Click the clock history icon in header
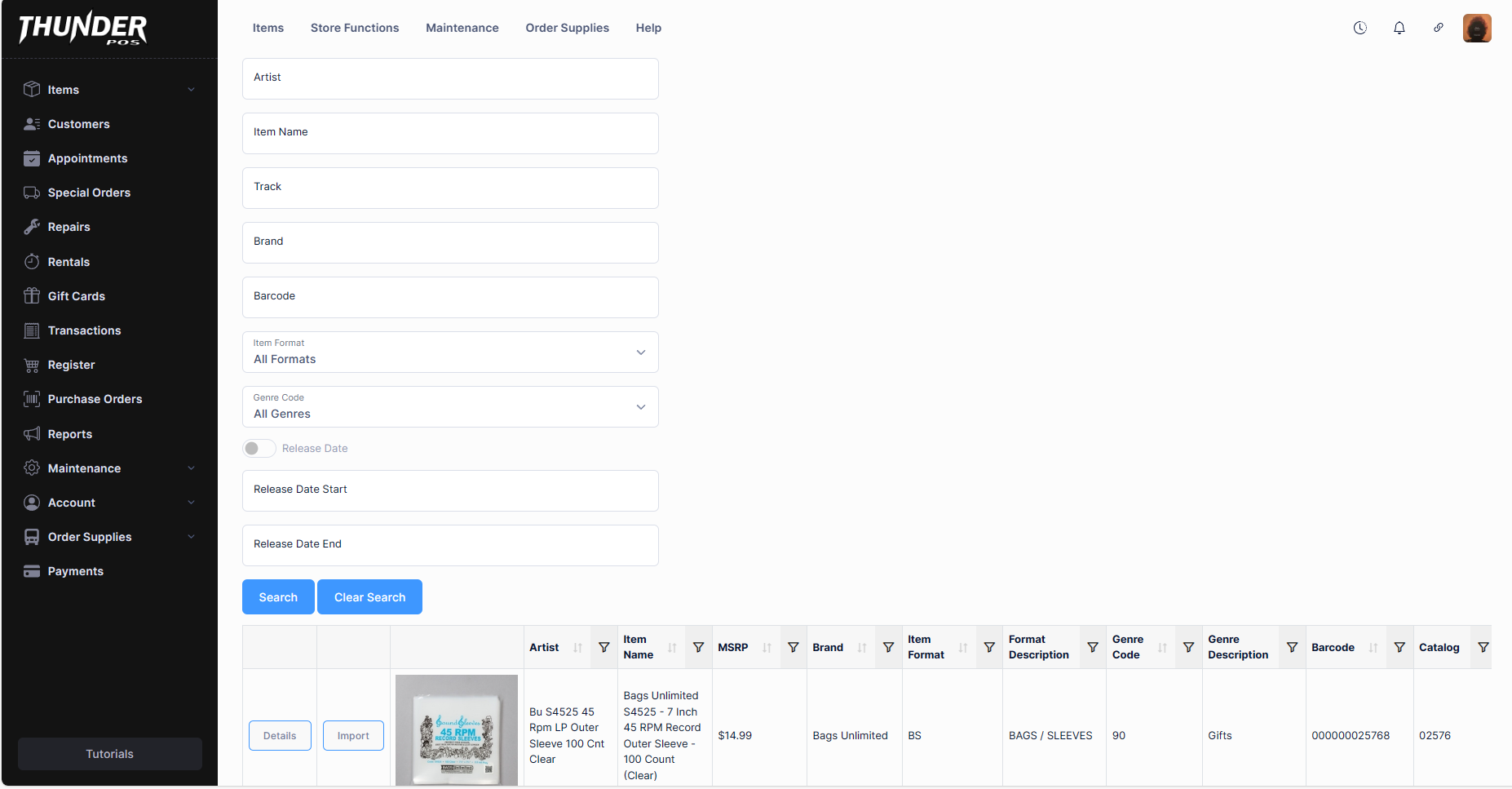1512x789 pixels. tap(1359, 28)
